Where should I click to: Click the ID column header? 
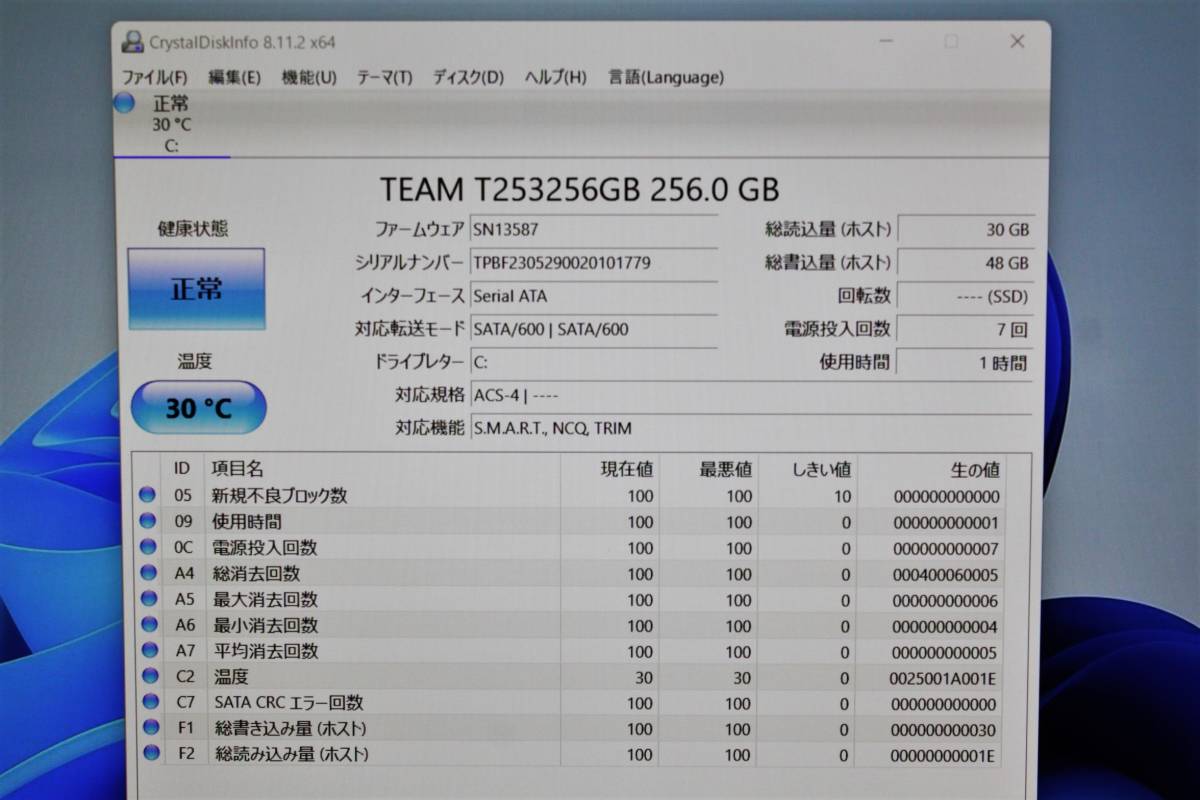(x=183, y=468)
